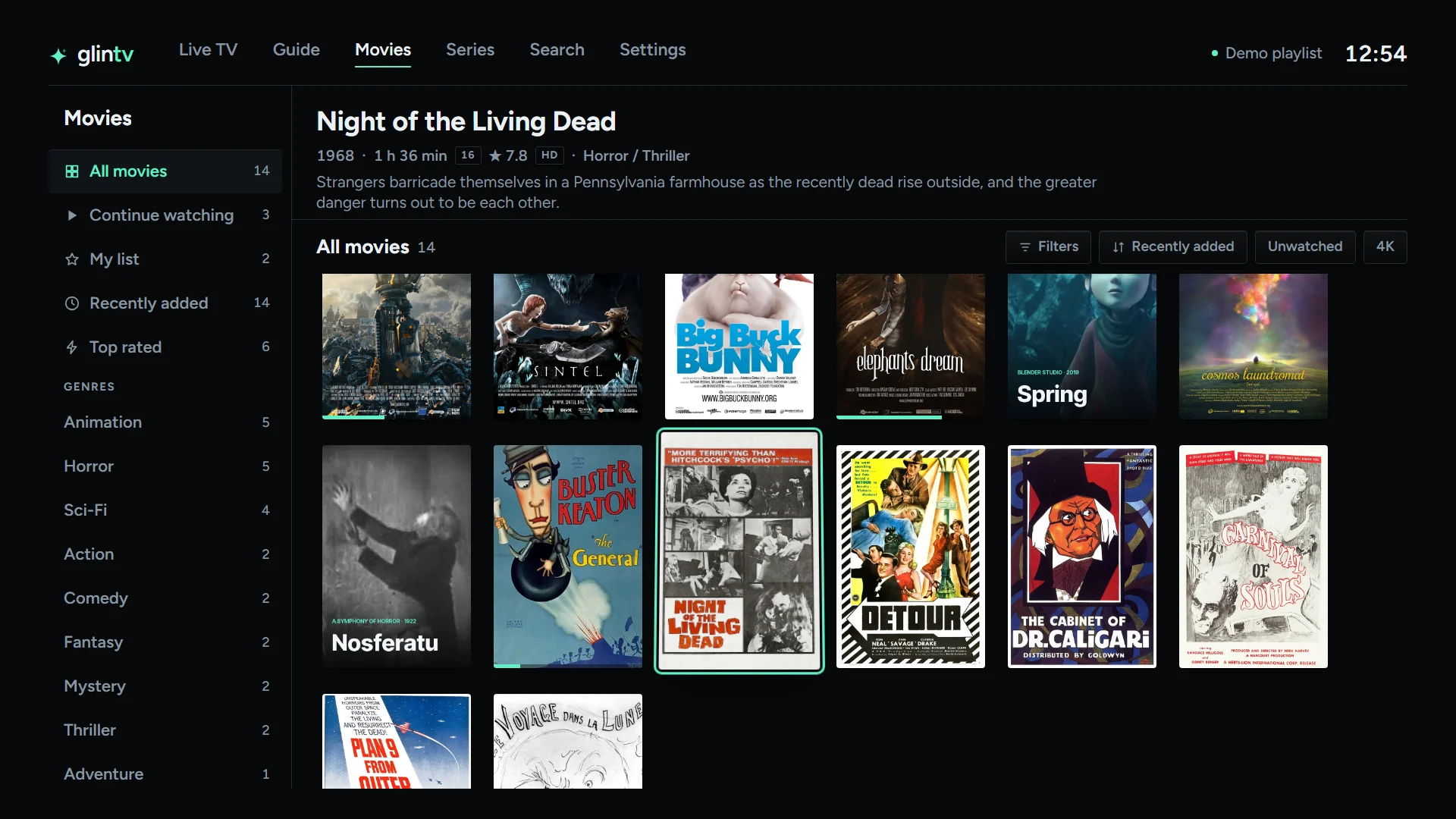This screenshot has height=819, width=1456.
Task: Click the Recently added clock icon
Action: coord(72,303)
